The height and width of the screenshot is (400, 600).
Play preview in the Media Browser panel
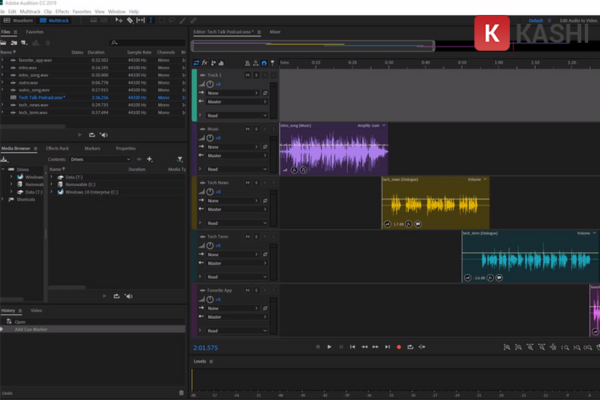pos(104,296)
